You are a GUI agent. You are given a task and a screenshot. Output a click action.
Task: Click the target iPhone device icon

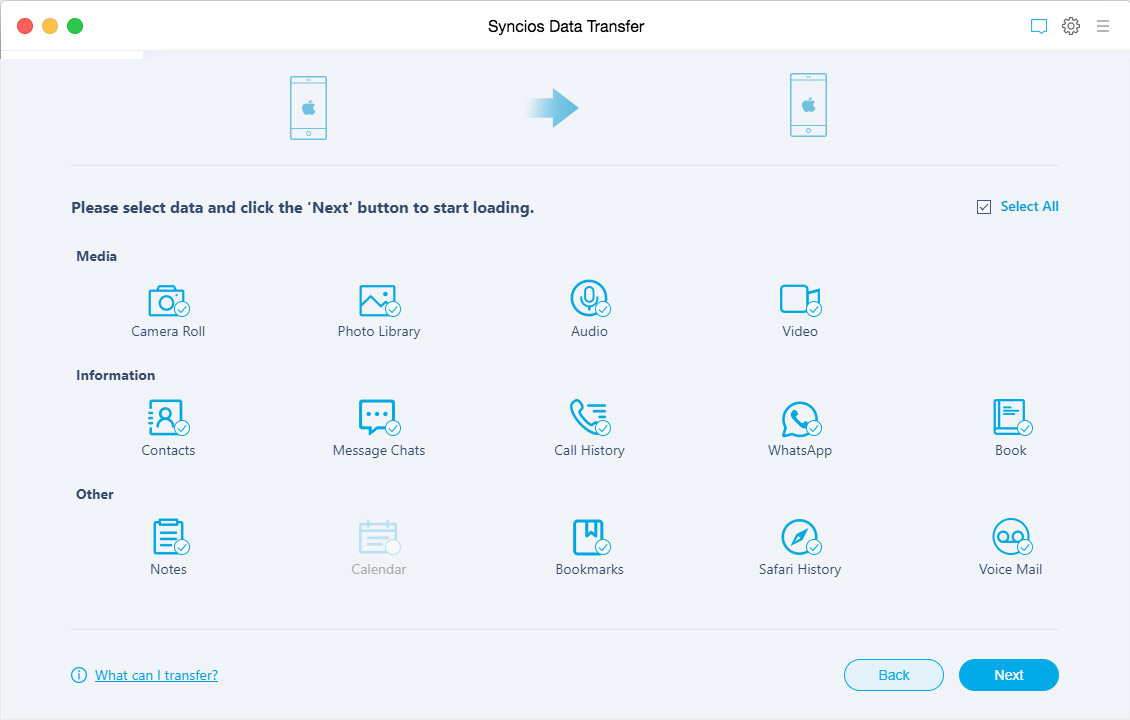tap(809, 105)
